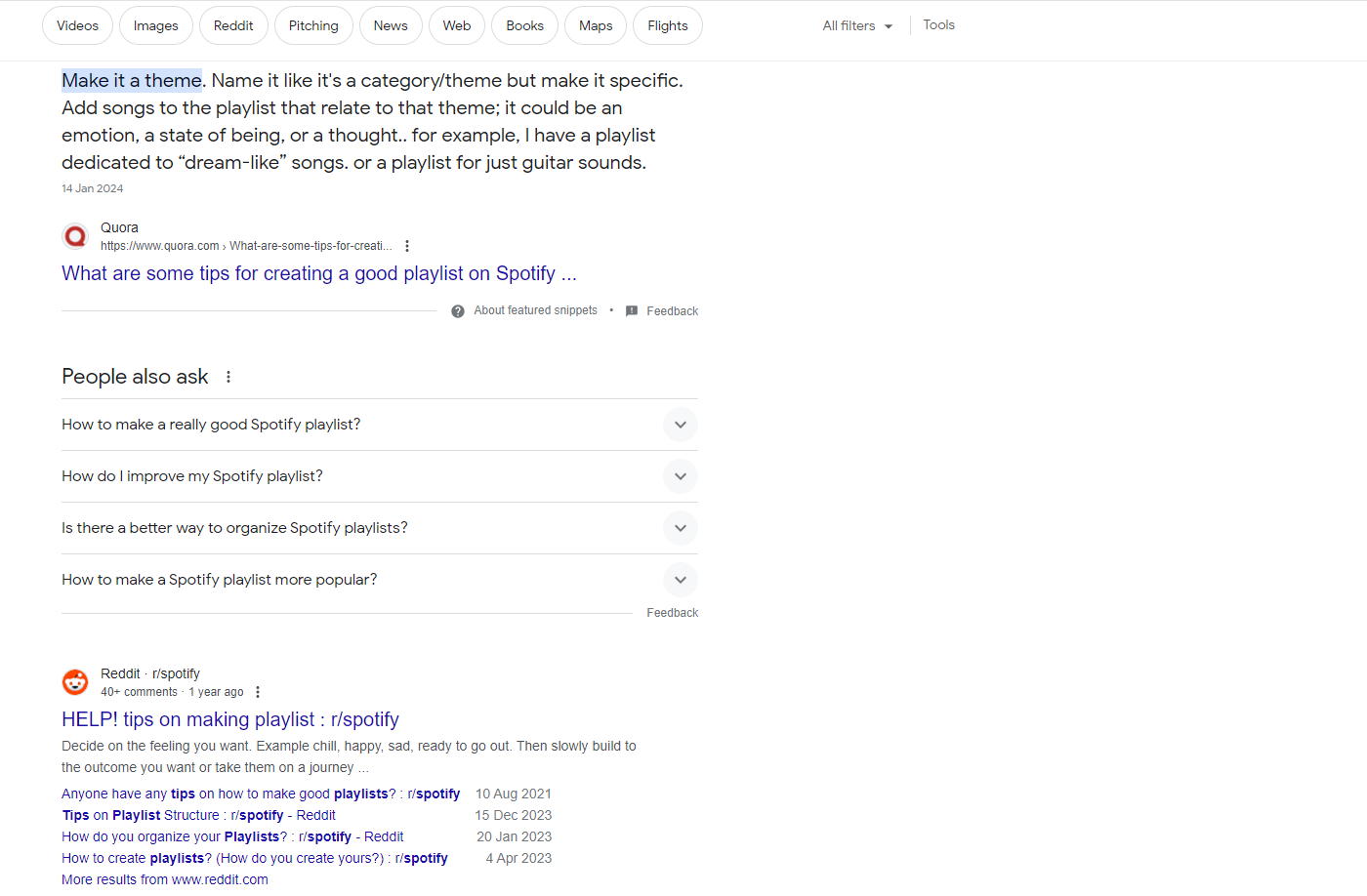Open the All filters dropdown
Image resolution: width=1367 pixels, height=896 pixels.
[x=856, y=25]
